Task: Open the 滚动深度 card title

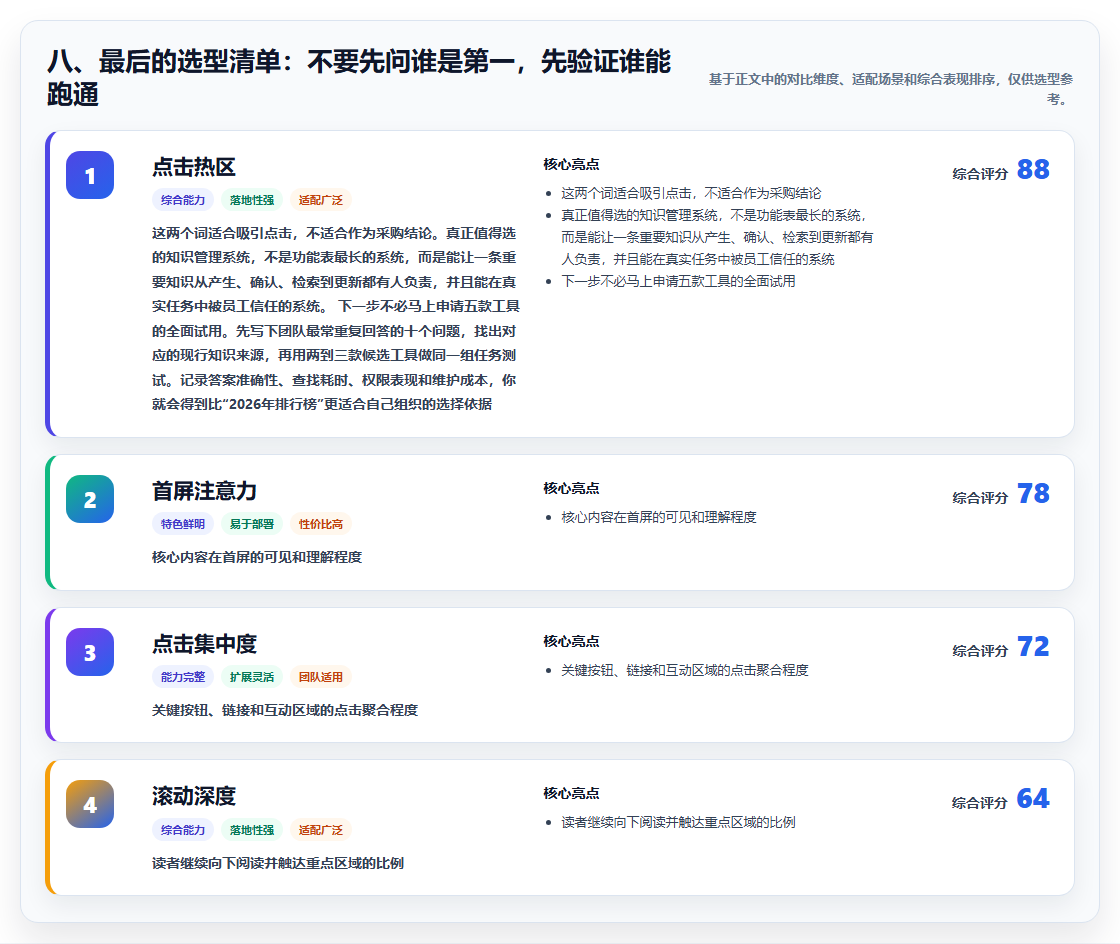Action: click(x=194, y=796)
